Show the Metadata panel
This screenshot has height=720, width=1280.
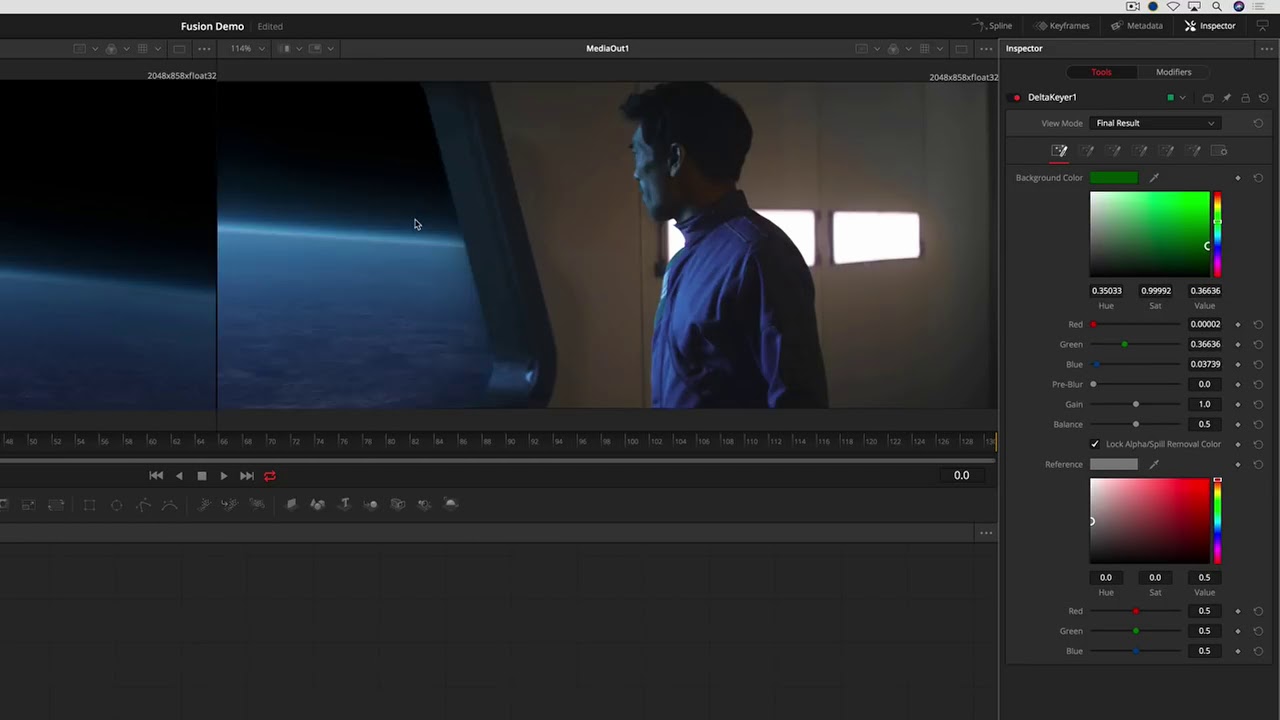coord(1137,26)
